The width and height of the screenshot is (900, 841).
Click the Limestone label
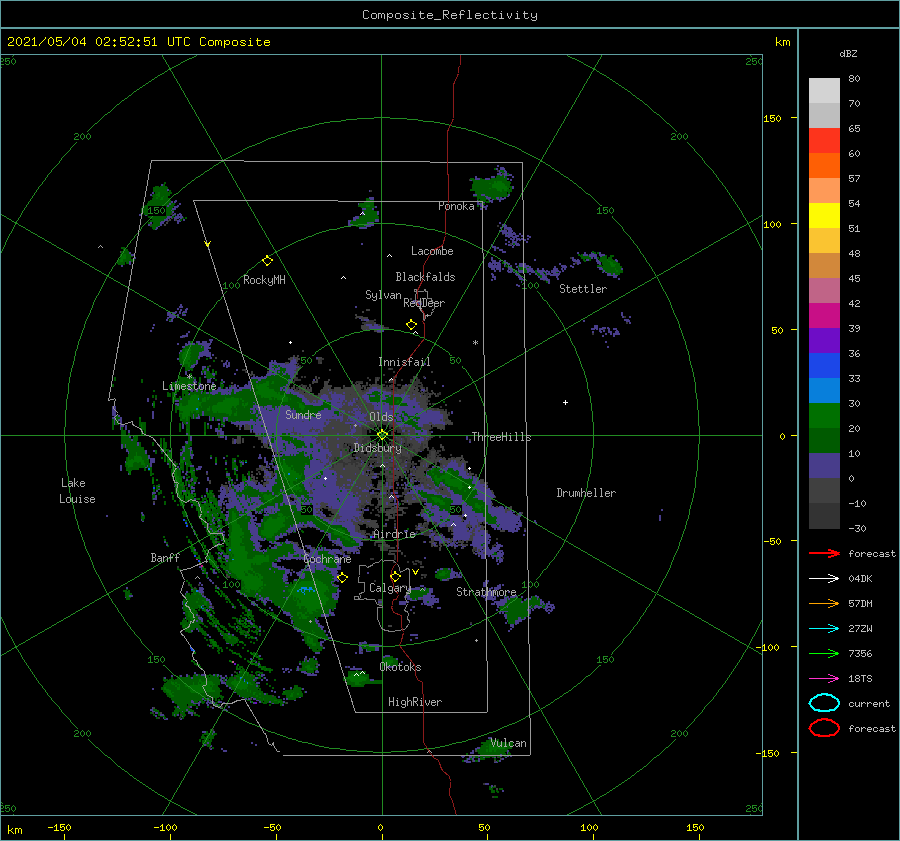(x=189, y=386)
